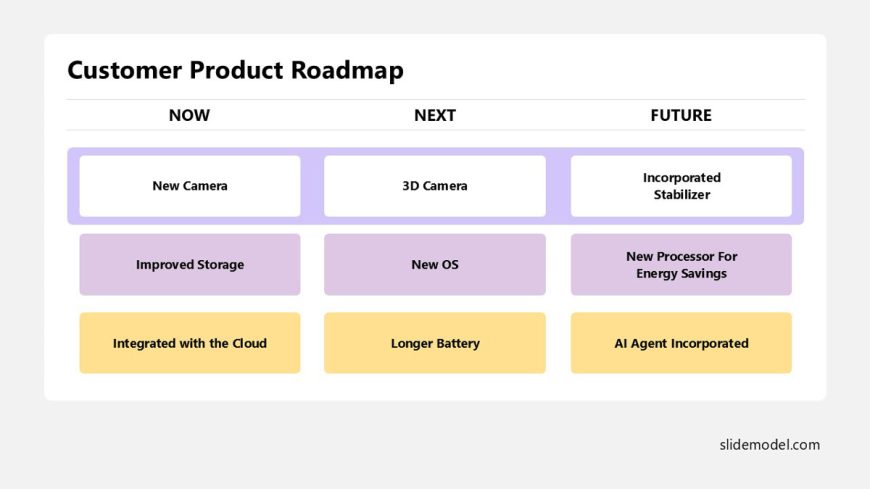870x489 pixels.
Task: Click the 3D Camera card
Action: (x=435, y=186)
